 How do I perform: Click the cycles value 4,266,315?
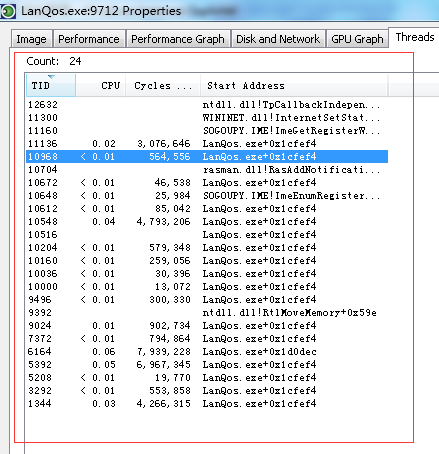[x=164, y=404]
